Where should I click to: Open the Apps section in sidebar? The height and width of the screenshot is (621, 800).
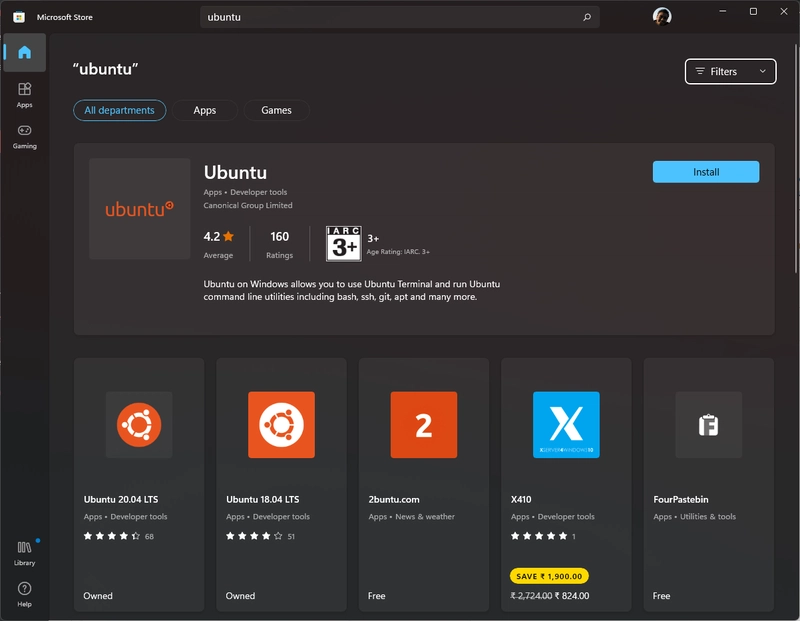coord(24,95)
